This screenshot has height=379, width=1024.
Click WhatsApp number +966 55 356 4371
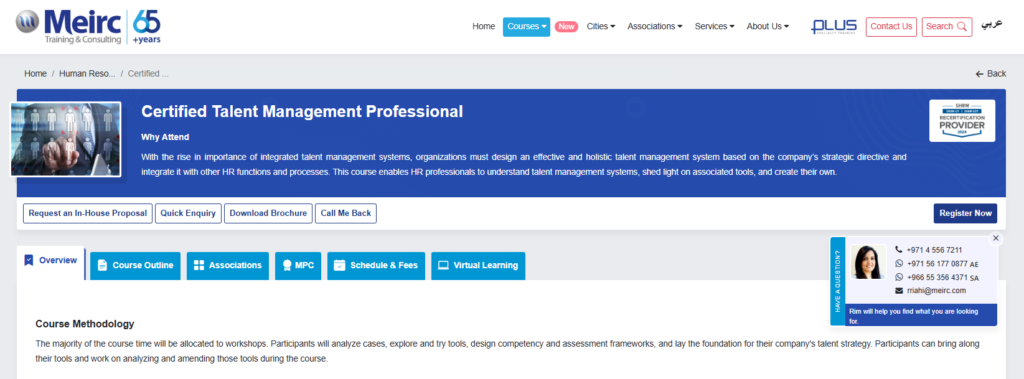[x=937, y=277]
